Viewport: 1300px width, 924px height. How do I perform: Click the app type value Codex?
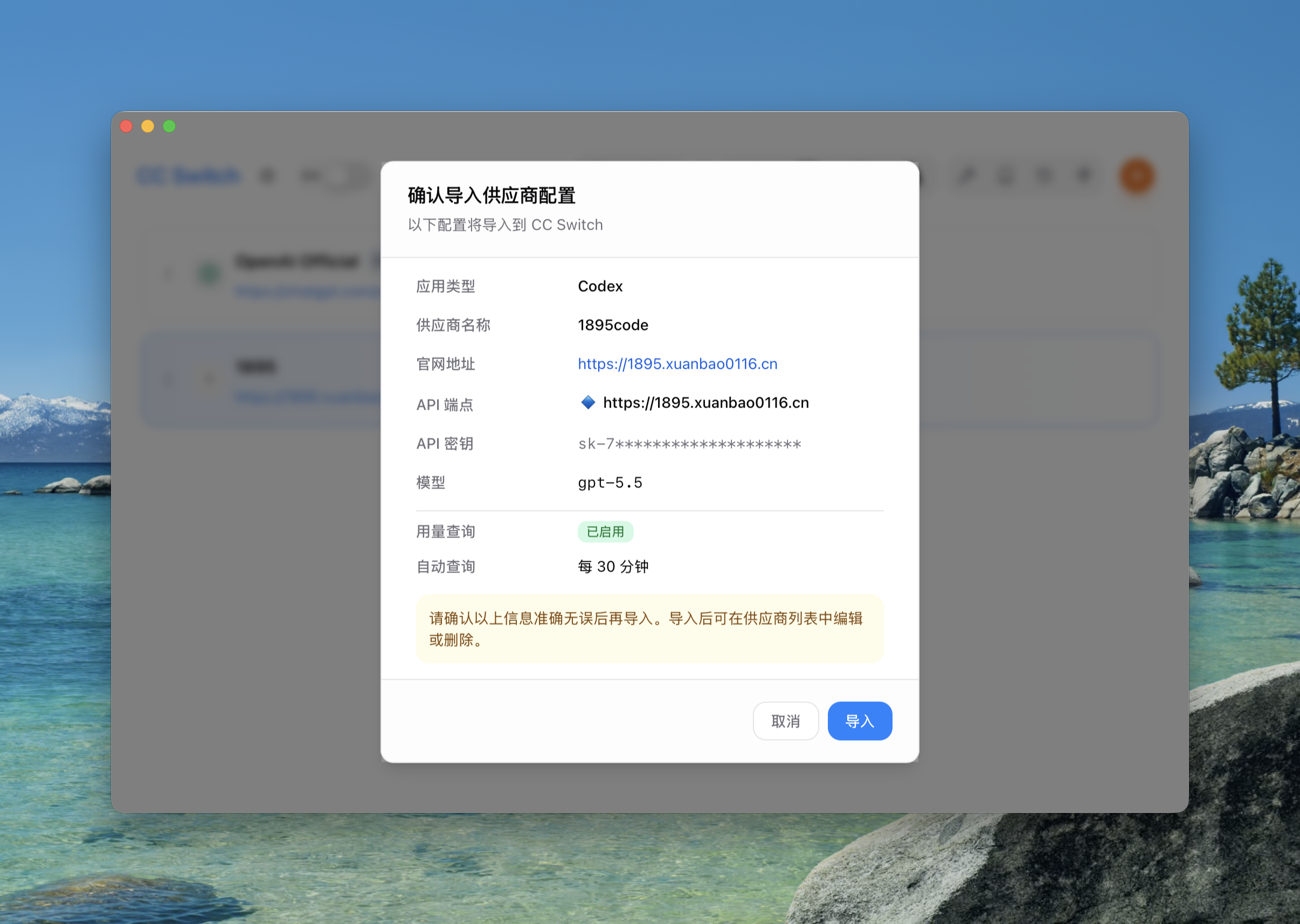[600, 286]
